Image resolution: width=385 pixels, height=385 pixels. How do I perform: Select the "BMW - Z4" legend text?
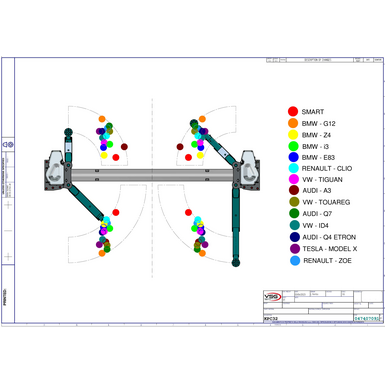click(x=316, y=135)
